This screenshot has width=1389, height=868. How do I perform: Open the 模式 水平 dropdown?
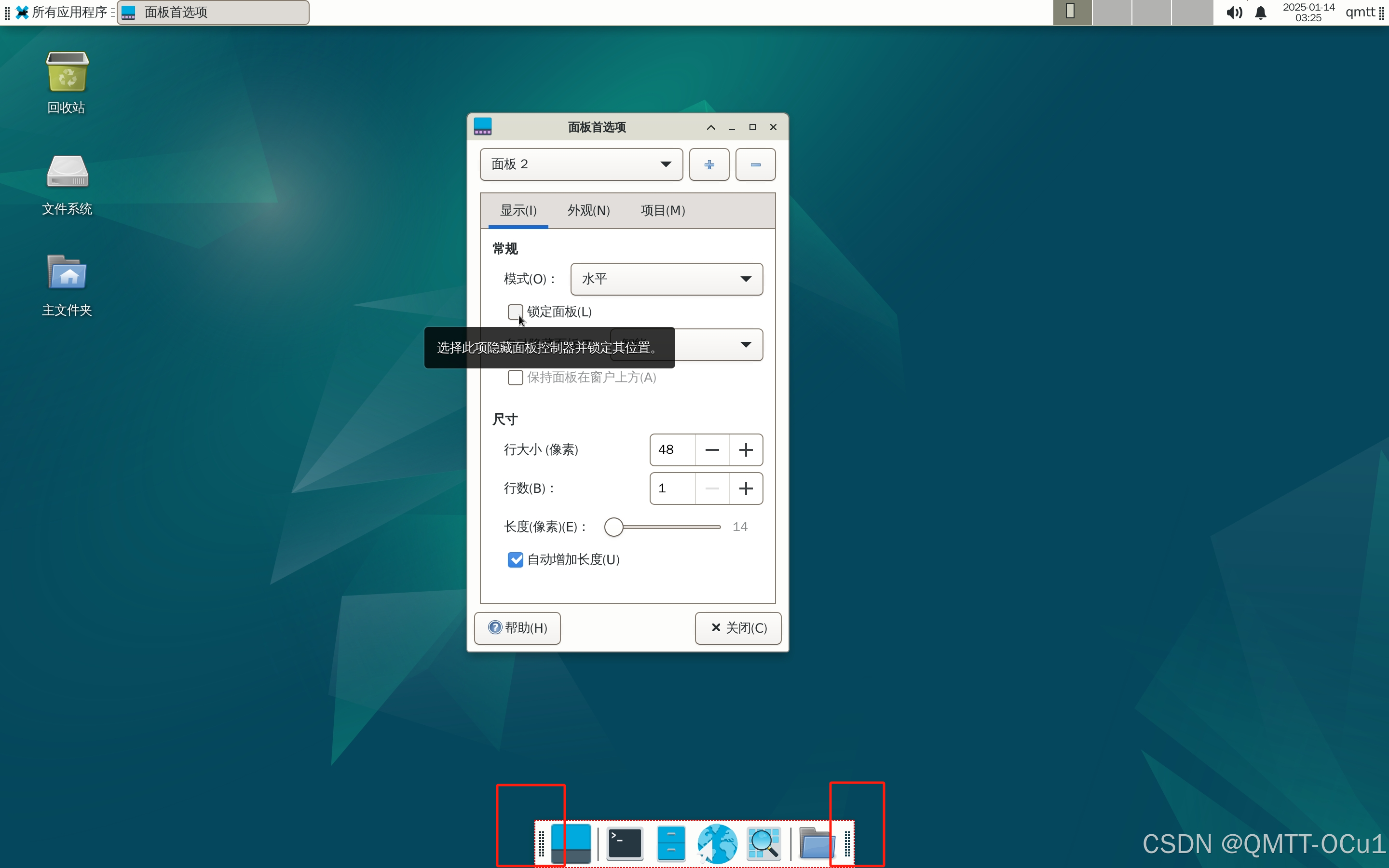pyautogui.click(x=667, y=279)
